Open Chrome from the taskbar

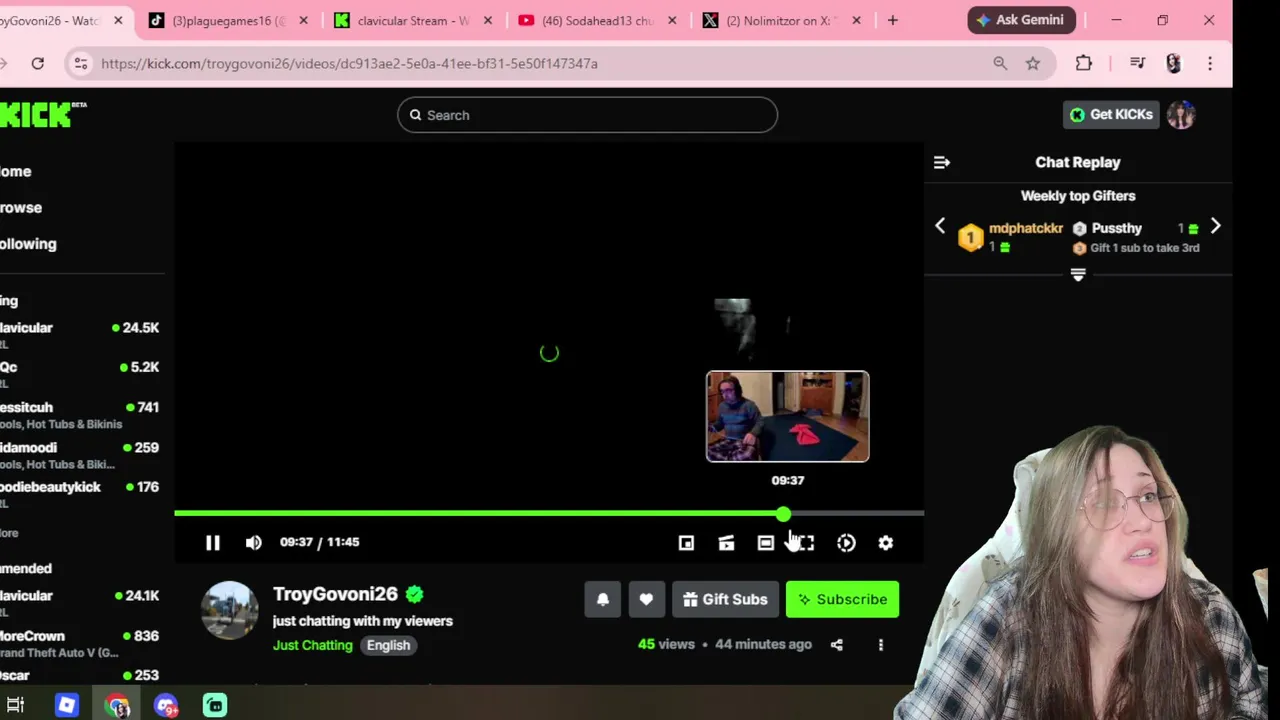tap(118, 706)
